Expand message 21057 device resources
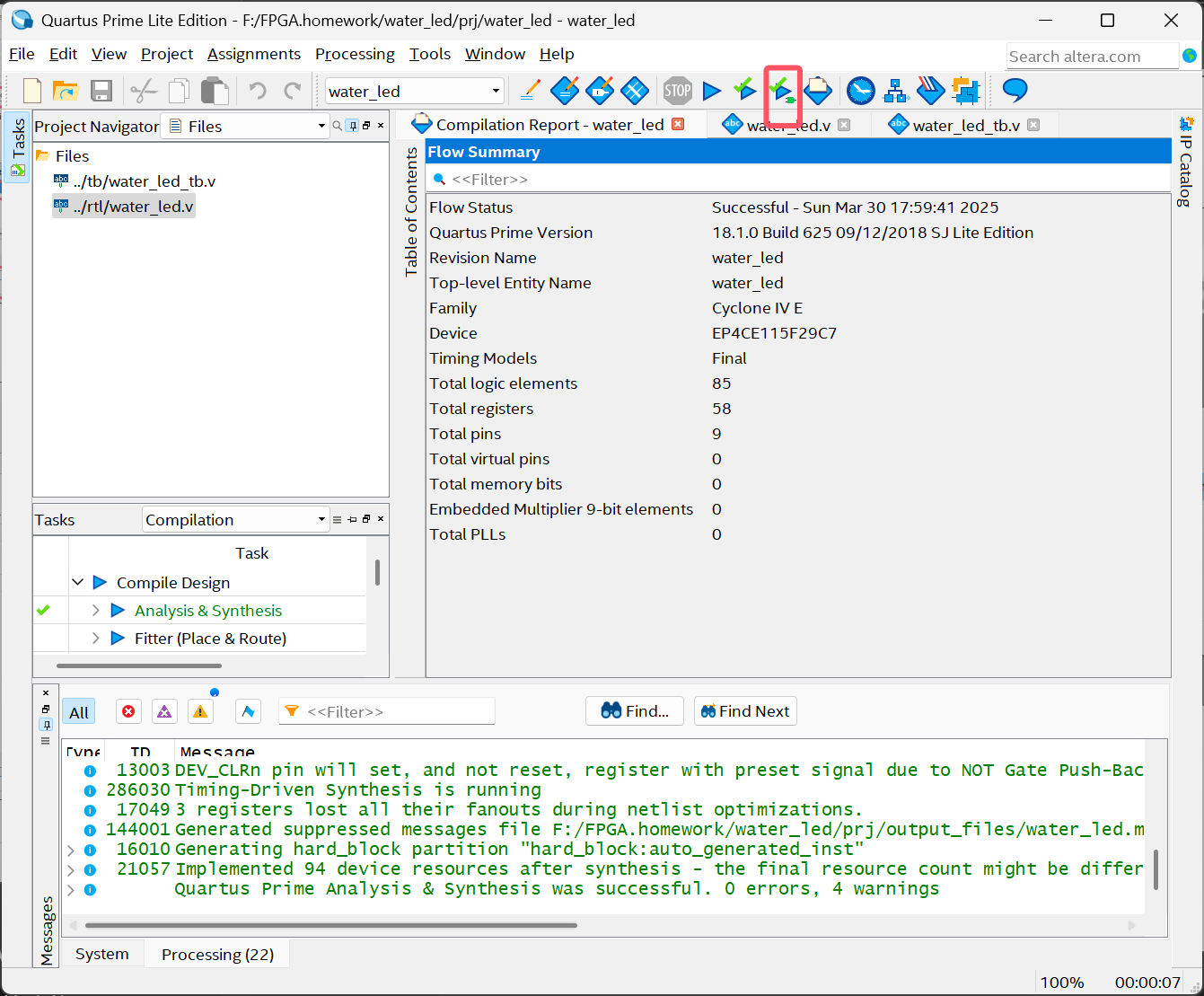This screenshot has width=1204, height=996. (71, 868)
